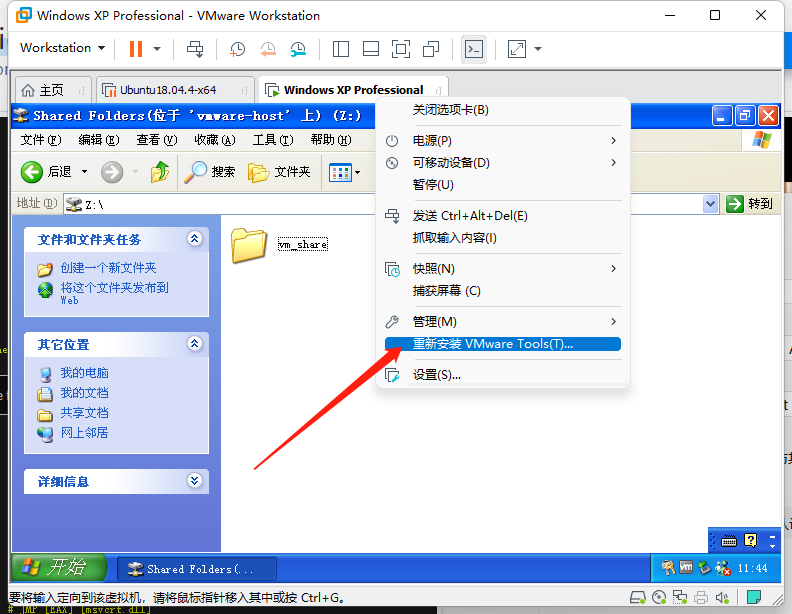Open the 收藏(A) menu
This screenshot has width=792, height=614.
point(215,140)
